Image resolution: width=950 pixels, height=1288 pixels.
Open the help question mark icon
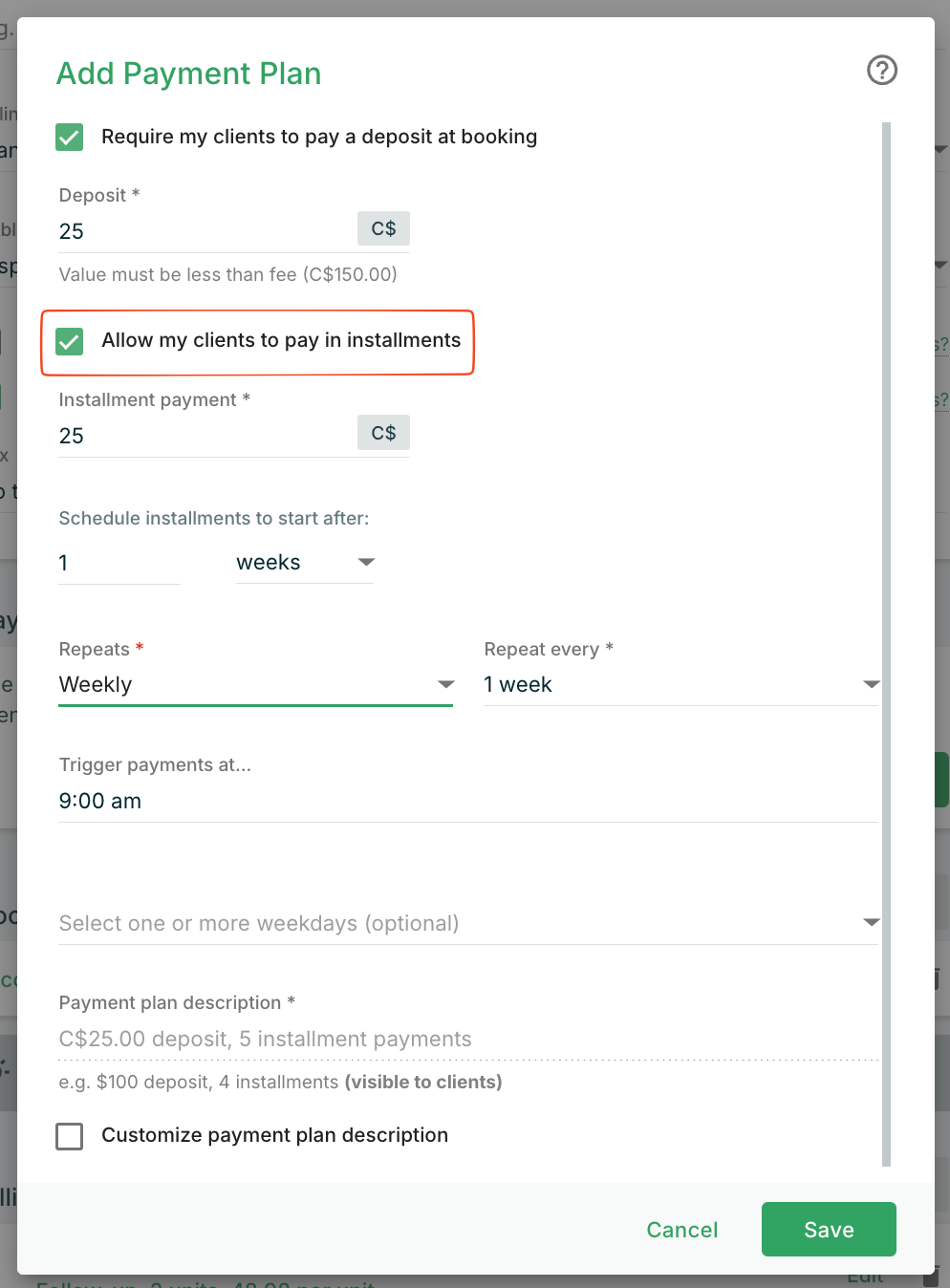coord(881,70)
